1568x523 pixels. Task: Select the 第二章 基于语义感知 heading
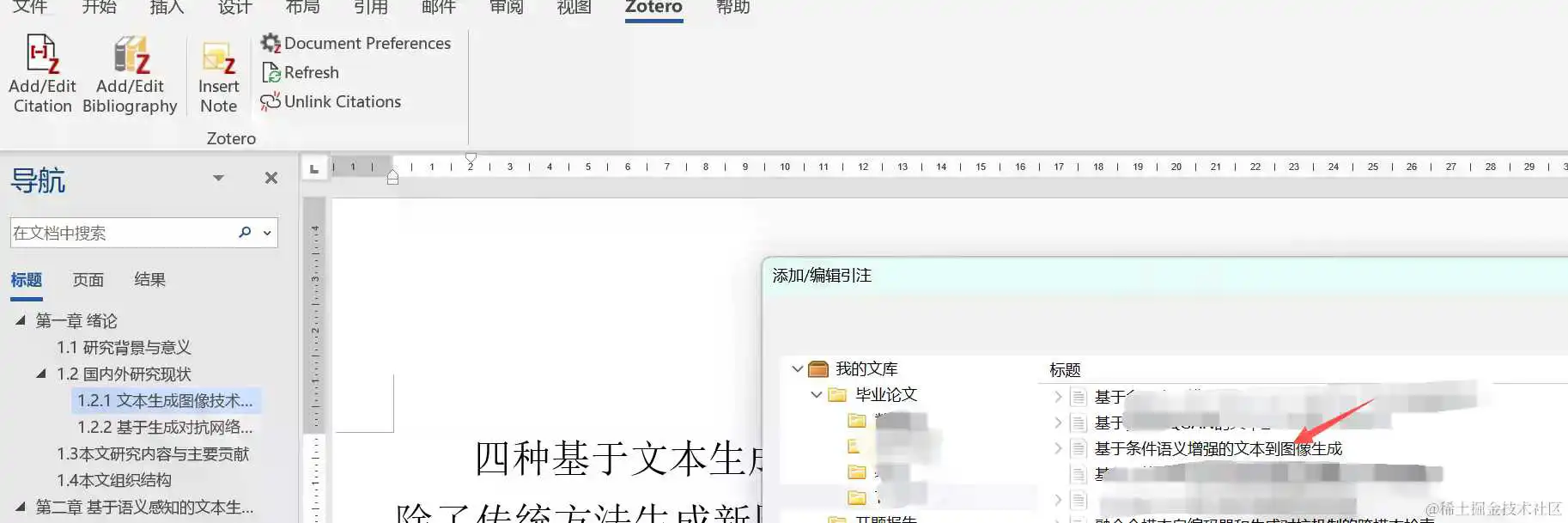coord(144,507)
